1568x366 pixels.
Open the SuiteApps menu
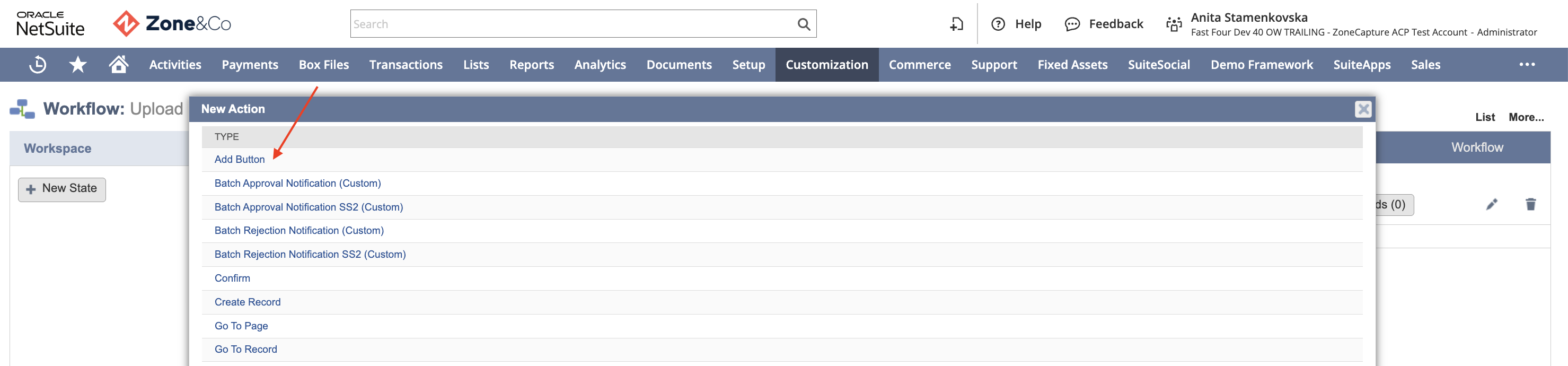(x=1362, y=65)
